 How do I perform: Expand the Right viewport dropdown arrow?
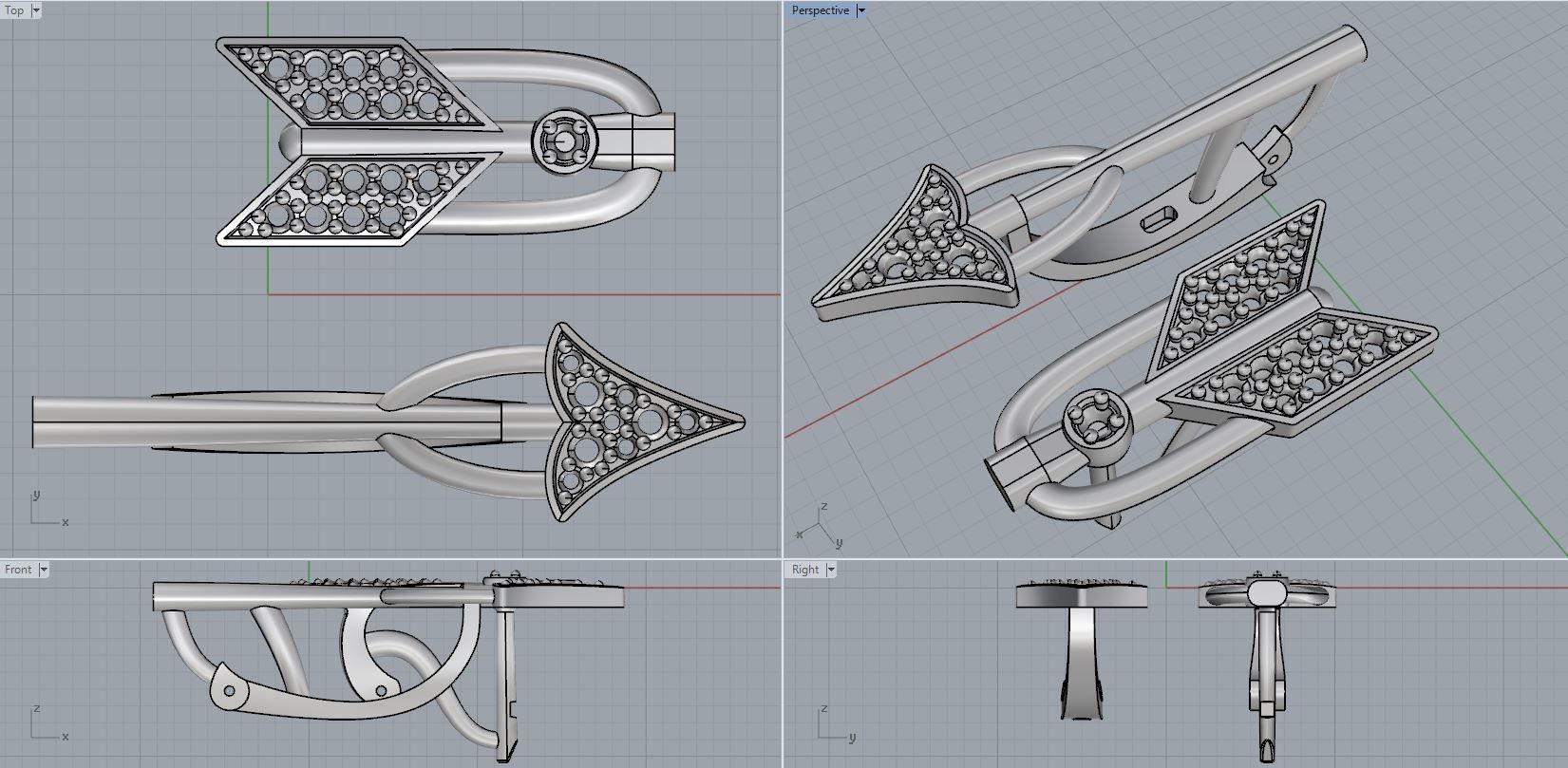(x=831, y=570)
